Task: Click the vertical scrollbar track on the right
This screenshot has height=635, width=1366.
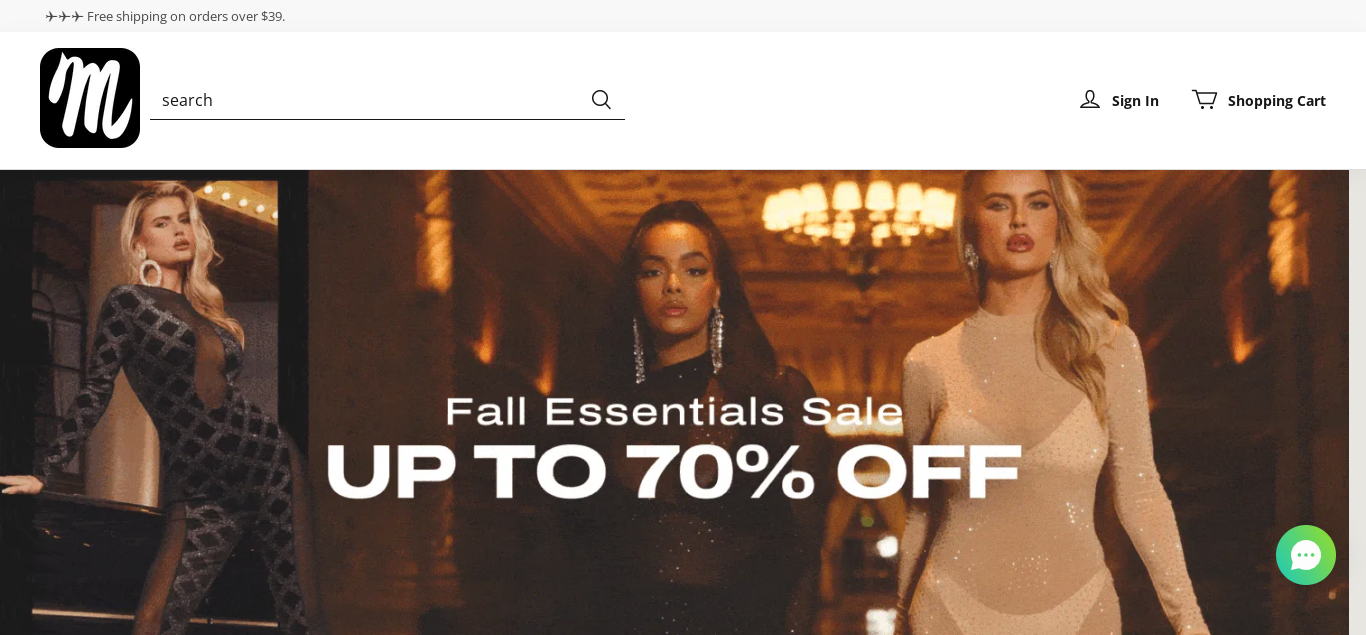Action: [x=1357, y=402]
